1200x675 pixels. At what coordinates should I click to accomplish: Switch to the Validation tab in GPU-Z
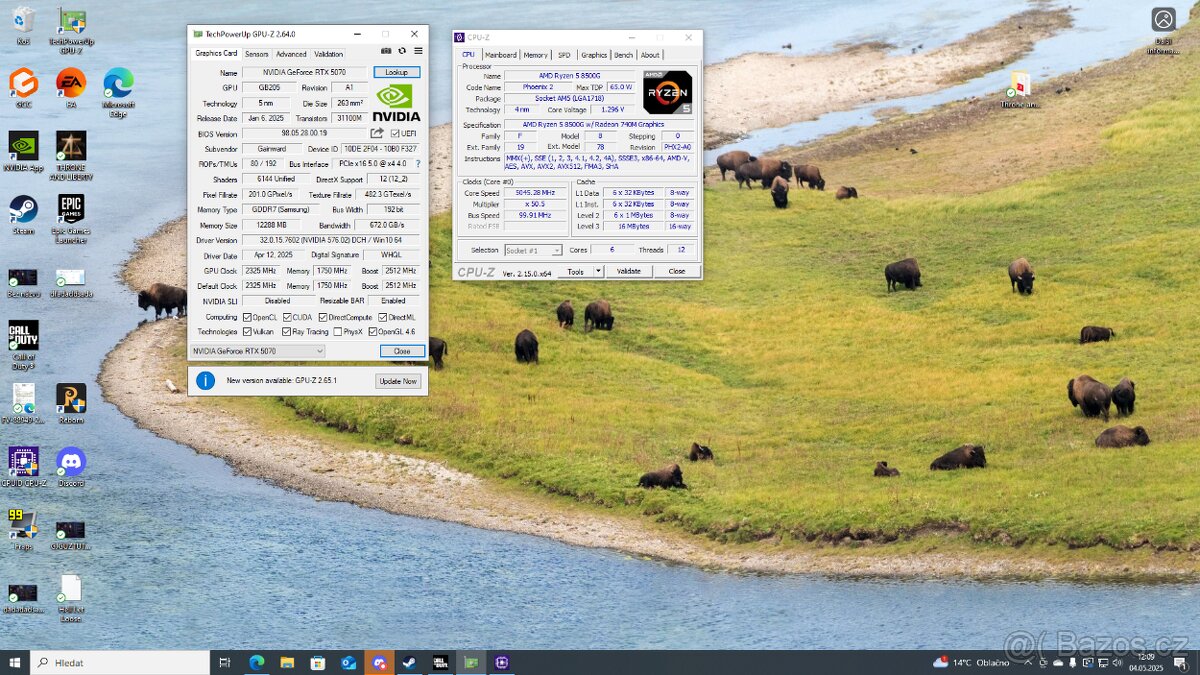(x=328, y=54)
